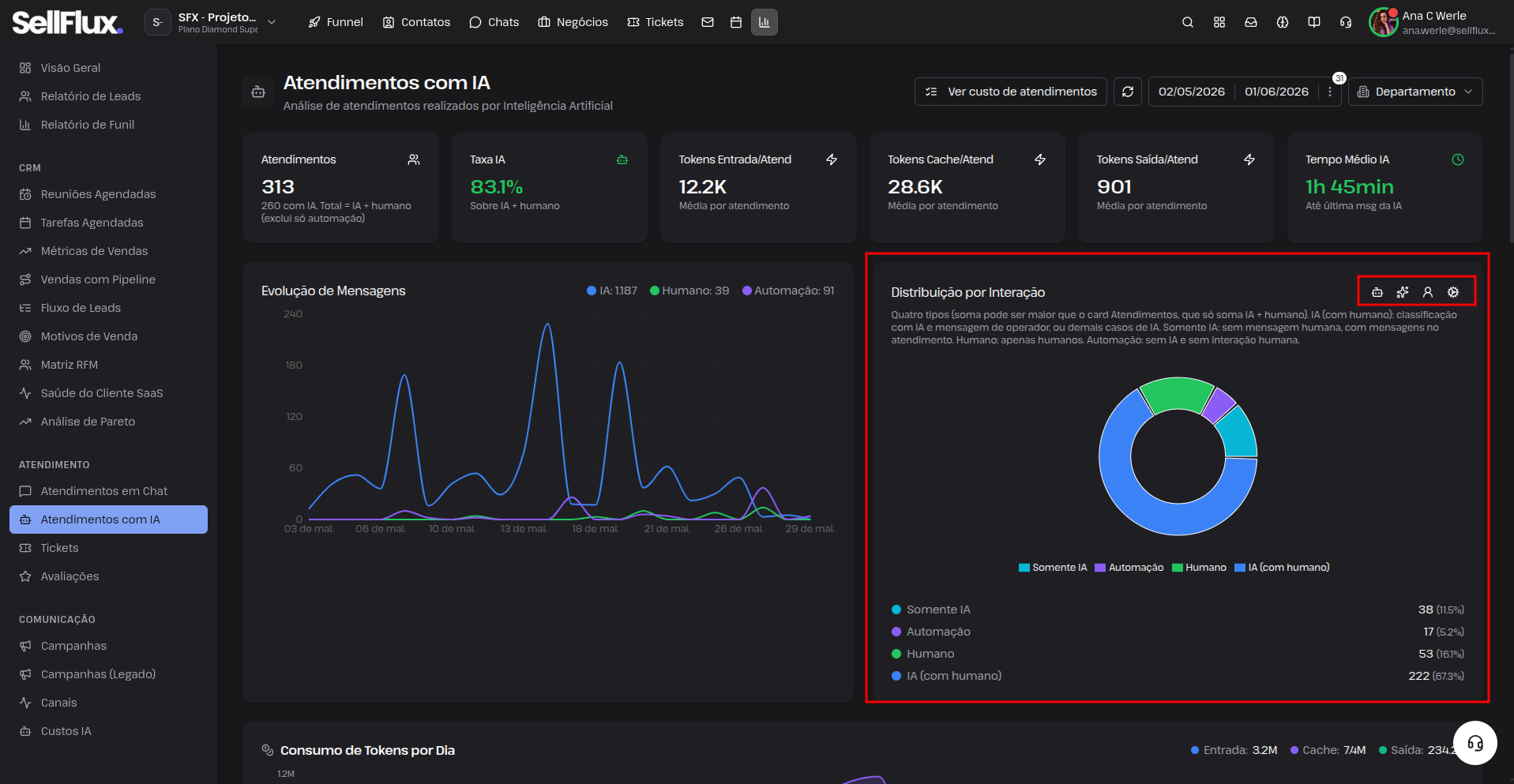
Task: Expand the Departamento dropdown
Action: (x=1415, y=92)
